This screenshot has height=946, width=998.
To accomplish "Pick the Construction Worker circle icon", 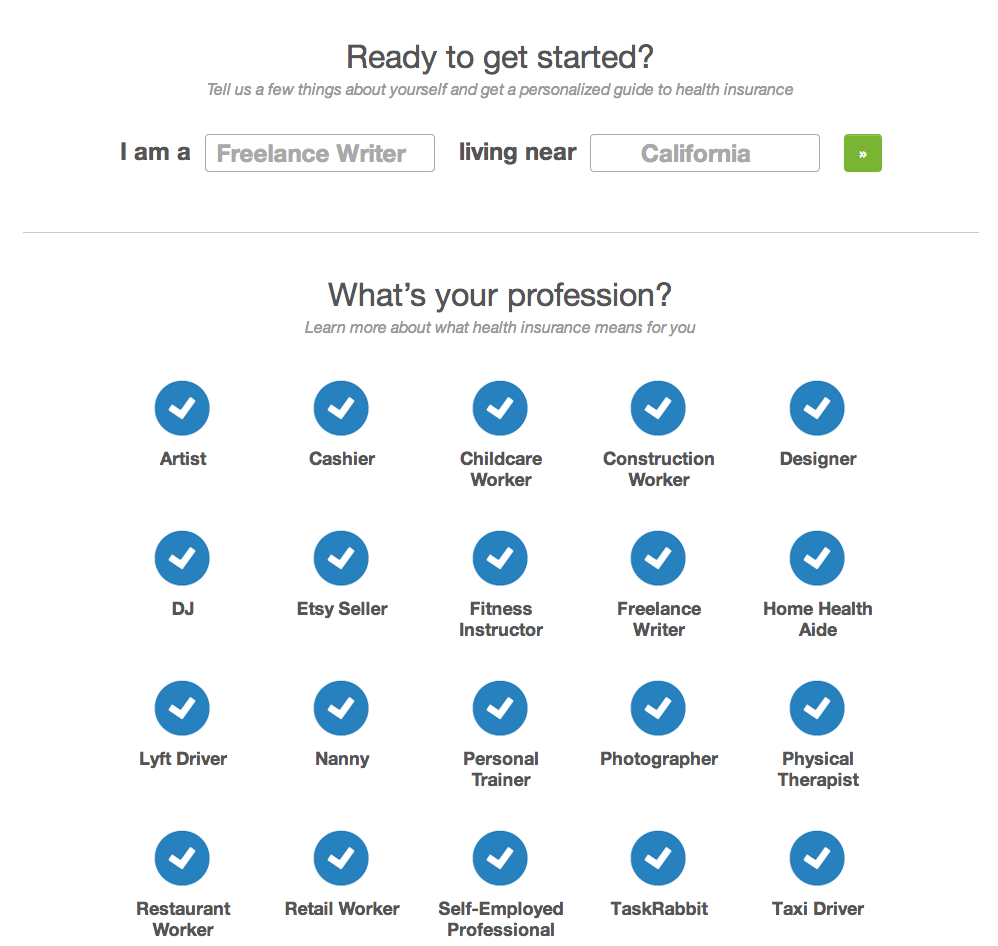I will (658, 408).
